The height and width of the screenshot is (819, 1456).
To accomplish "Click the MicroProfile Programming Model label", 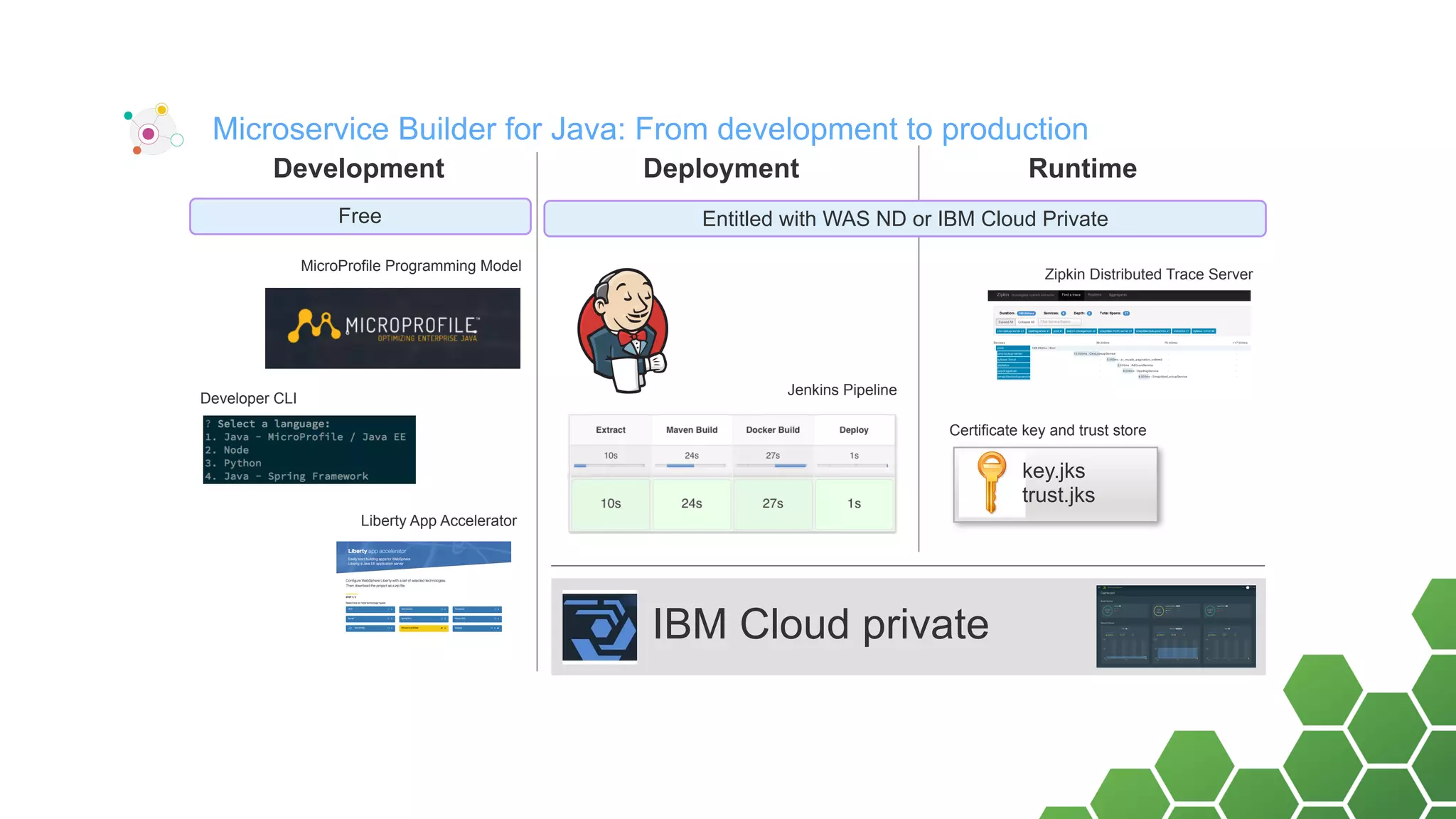I will (x=411, y=266).
